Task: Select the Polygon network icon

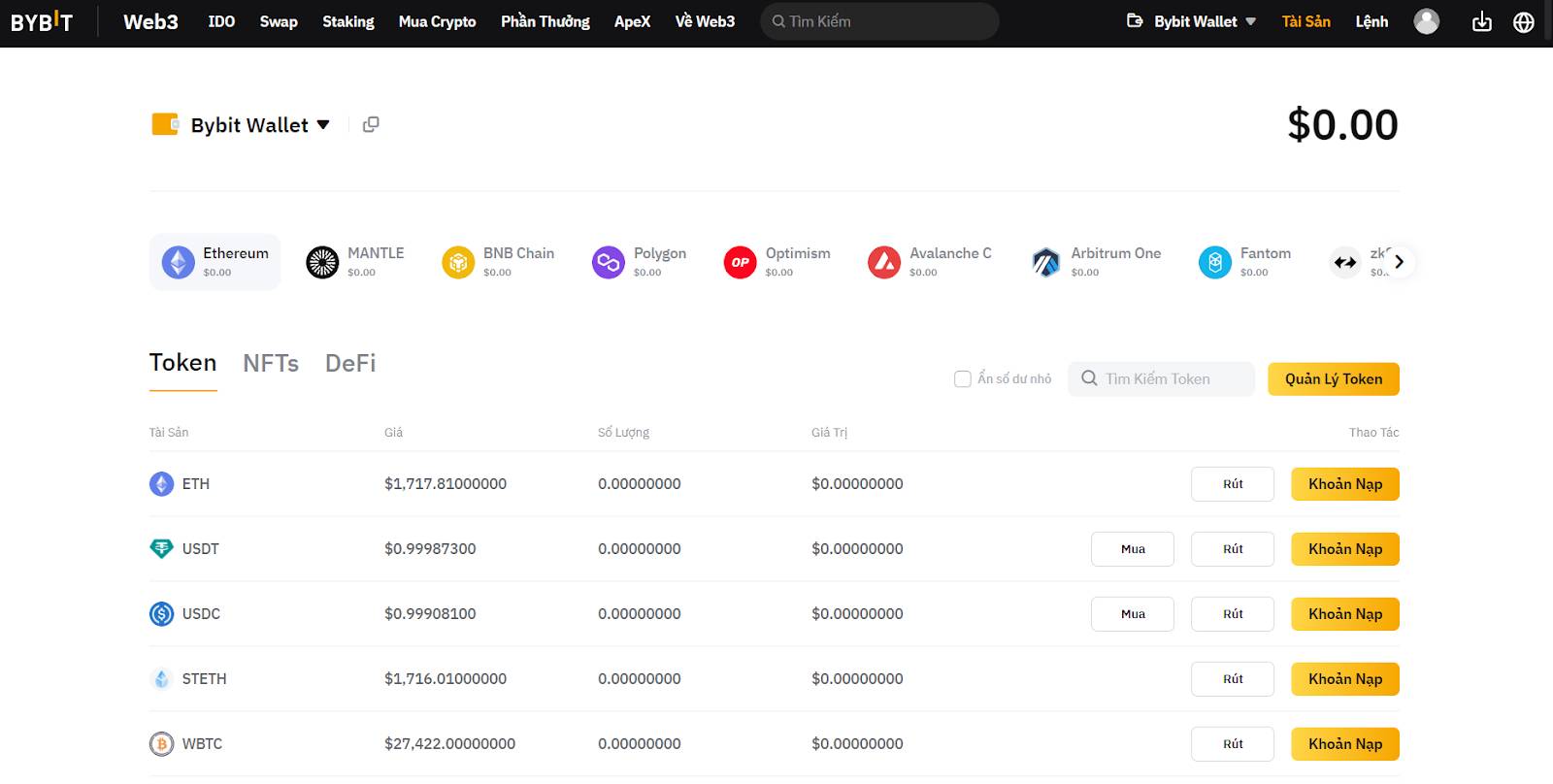Action: coord(609,262)
